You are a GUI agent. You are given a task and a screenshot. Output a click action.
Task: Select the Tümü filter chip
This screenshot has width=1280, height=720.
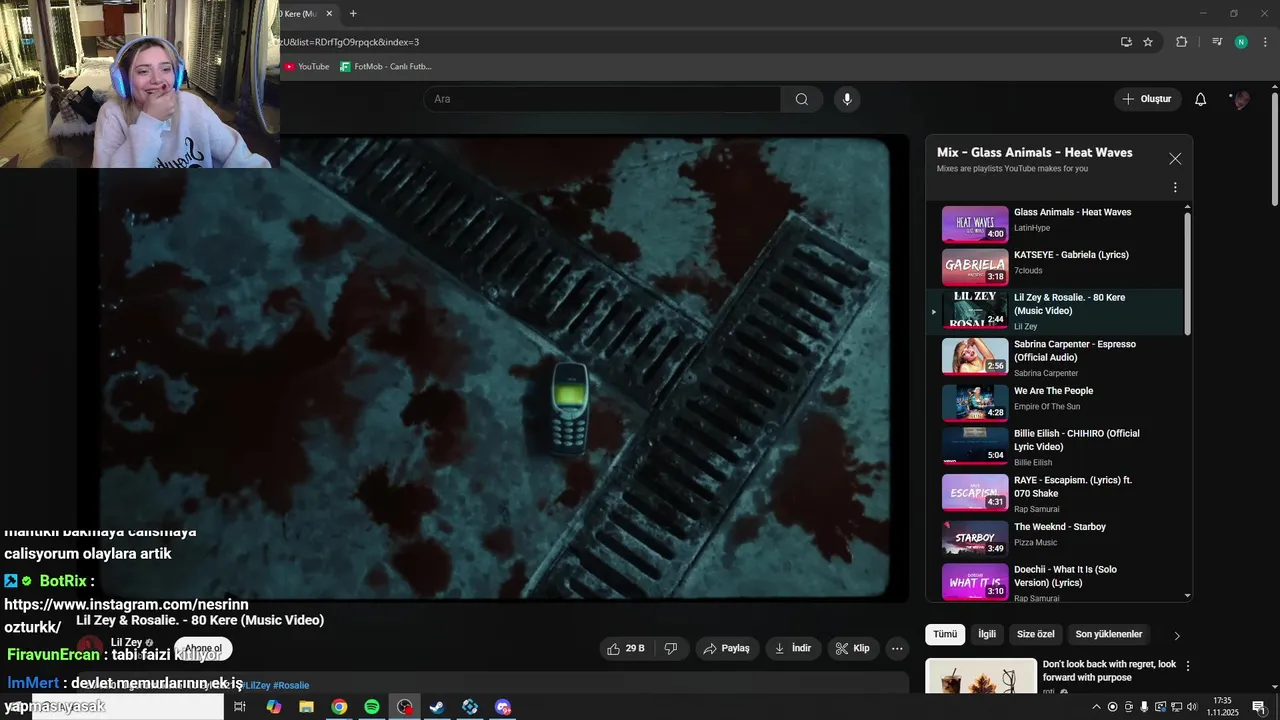click(x=945, y=634)
